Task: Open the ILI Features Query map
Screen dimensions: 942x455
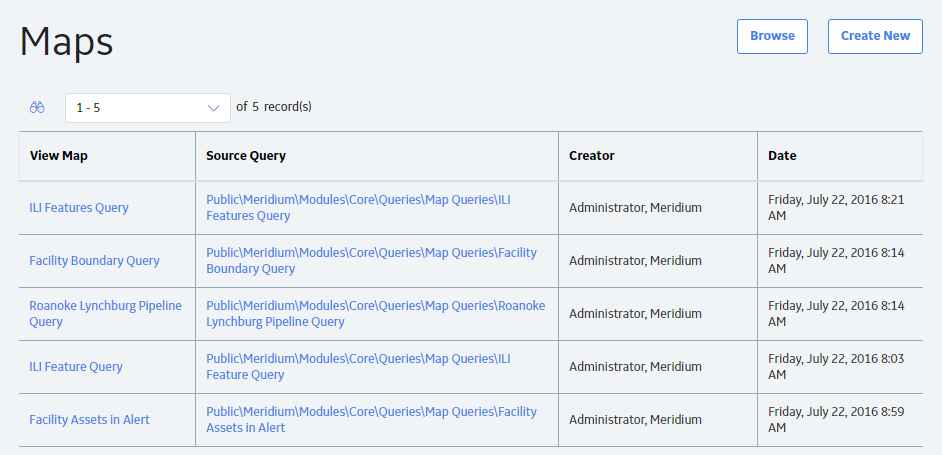Action: [x=79, y=208]
